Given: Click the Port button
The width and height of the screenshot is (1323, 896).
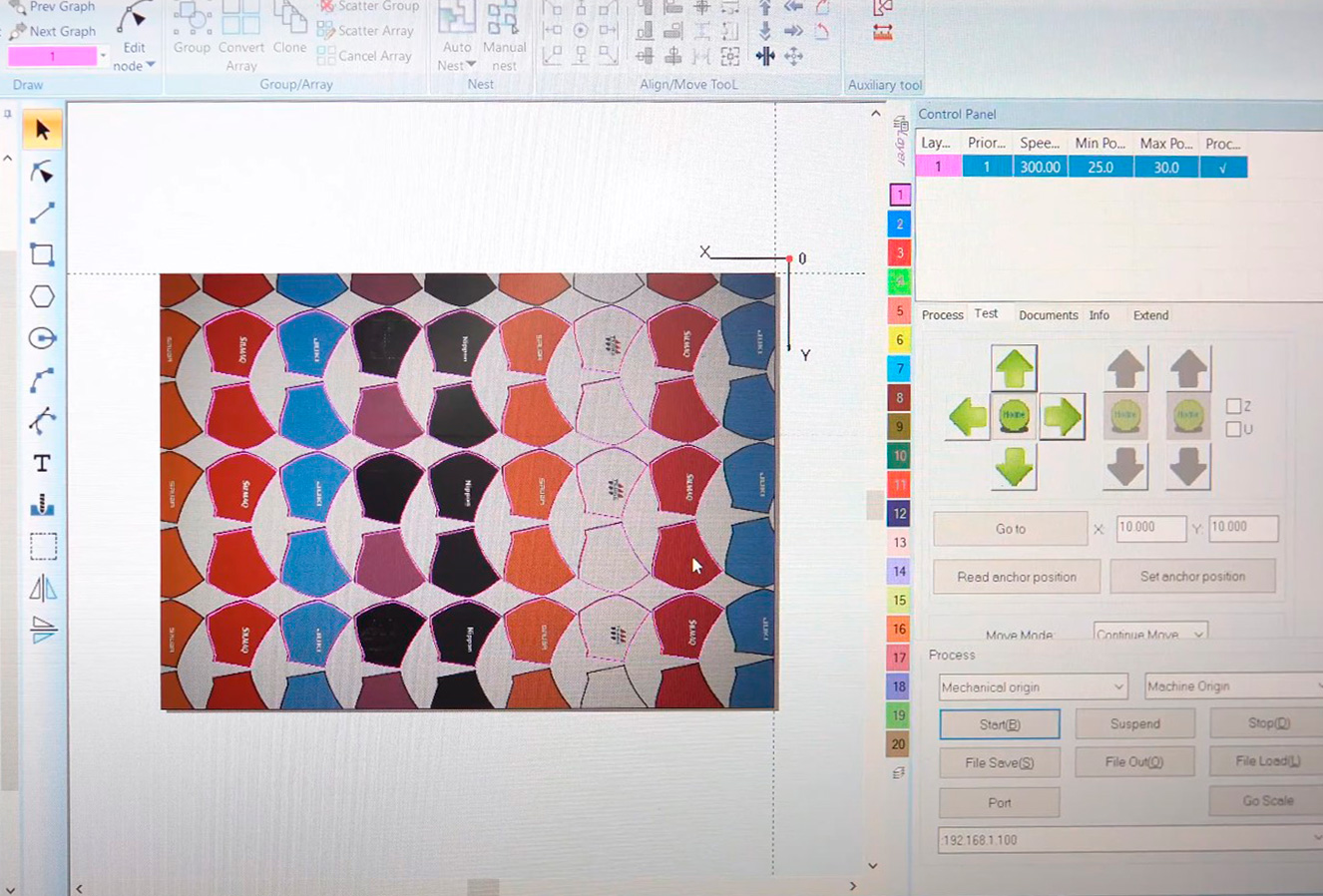Looking at the screenshot, I should point(1000,803).
